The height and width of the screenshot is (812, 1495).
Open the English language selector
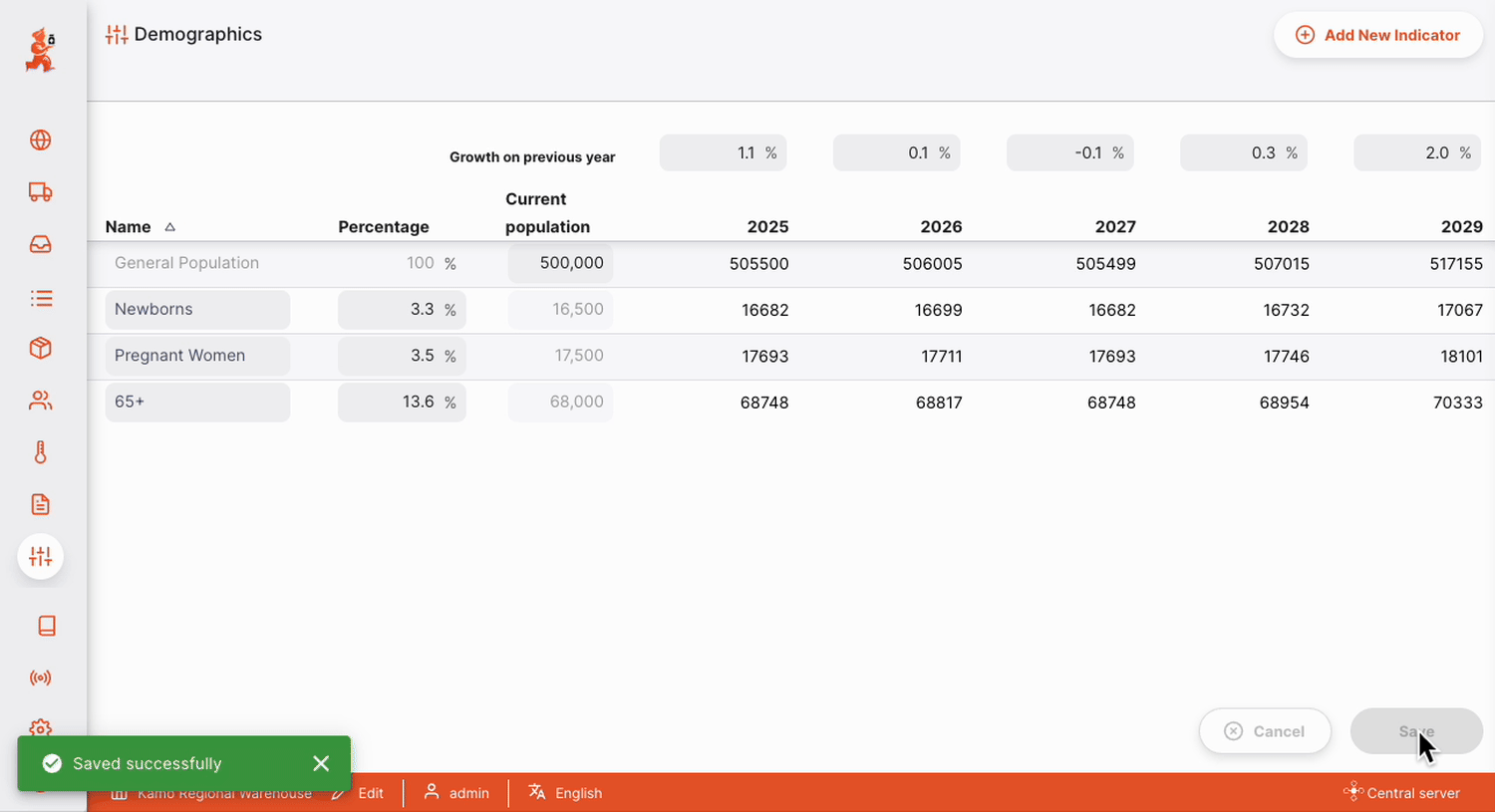coord(565,793)
